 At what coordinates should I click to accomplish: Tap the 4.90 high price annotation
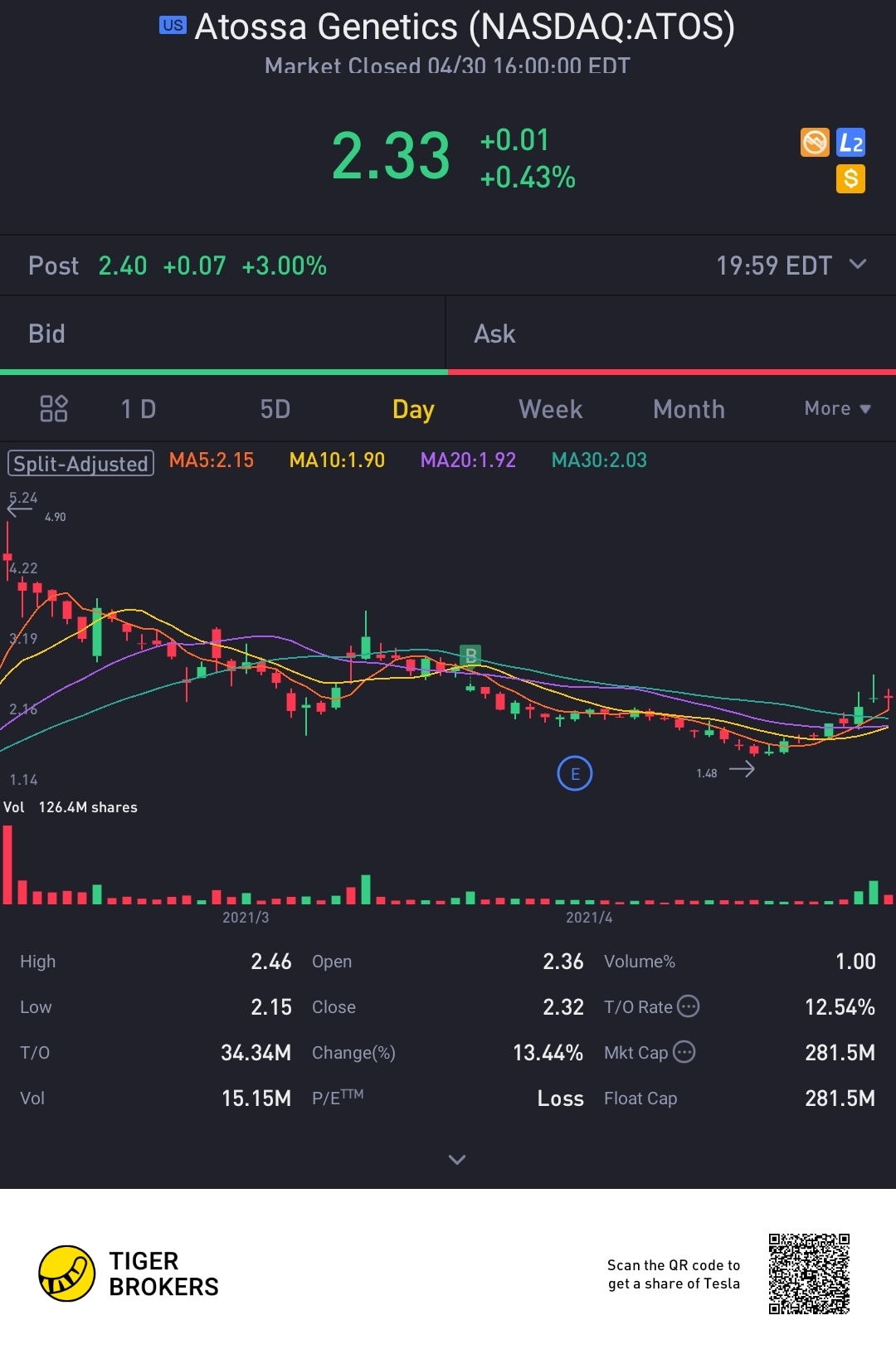click(55, 517)
